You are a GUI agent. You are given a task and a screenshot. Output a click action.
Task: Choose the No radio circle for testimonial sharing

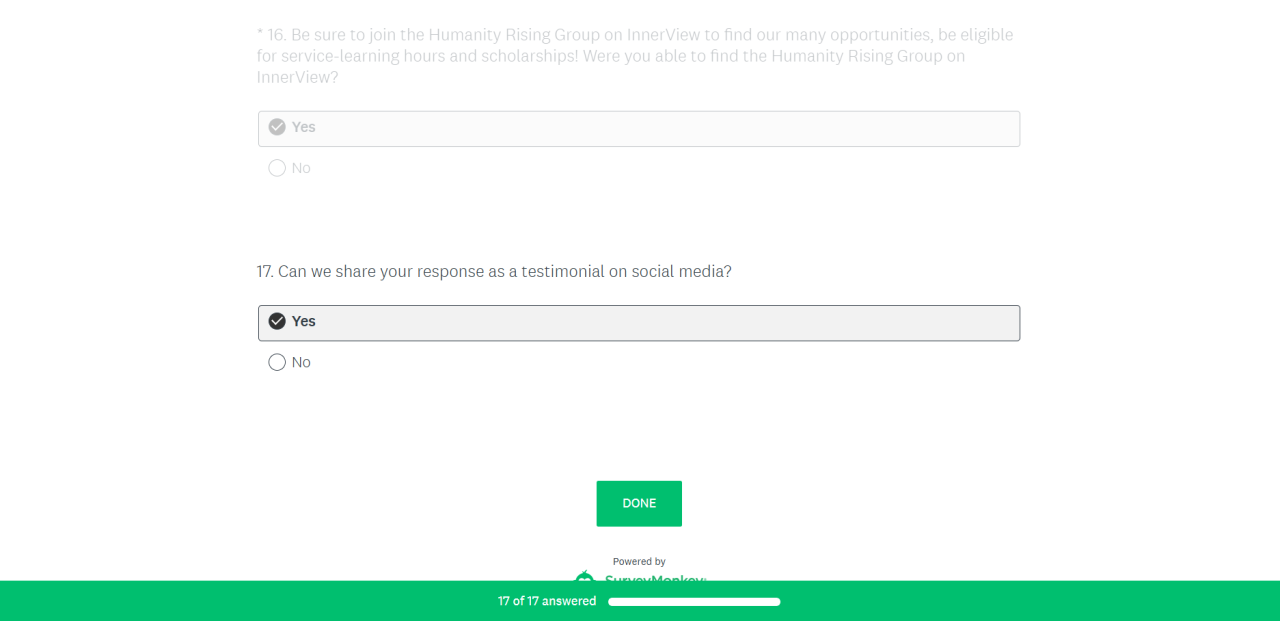[277, 362]
